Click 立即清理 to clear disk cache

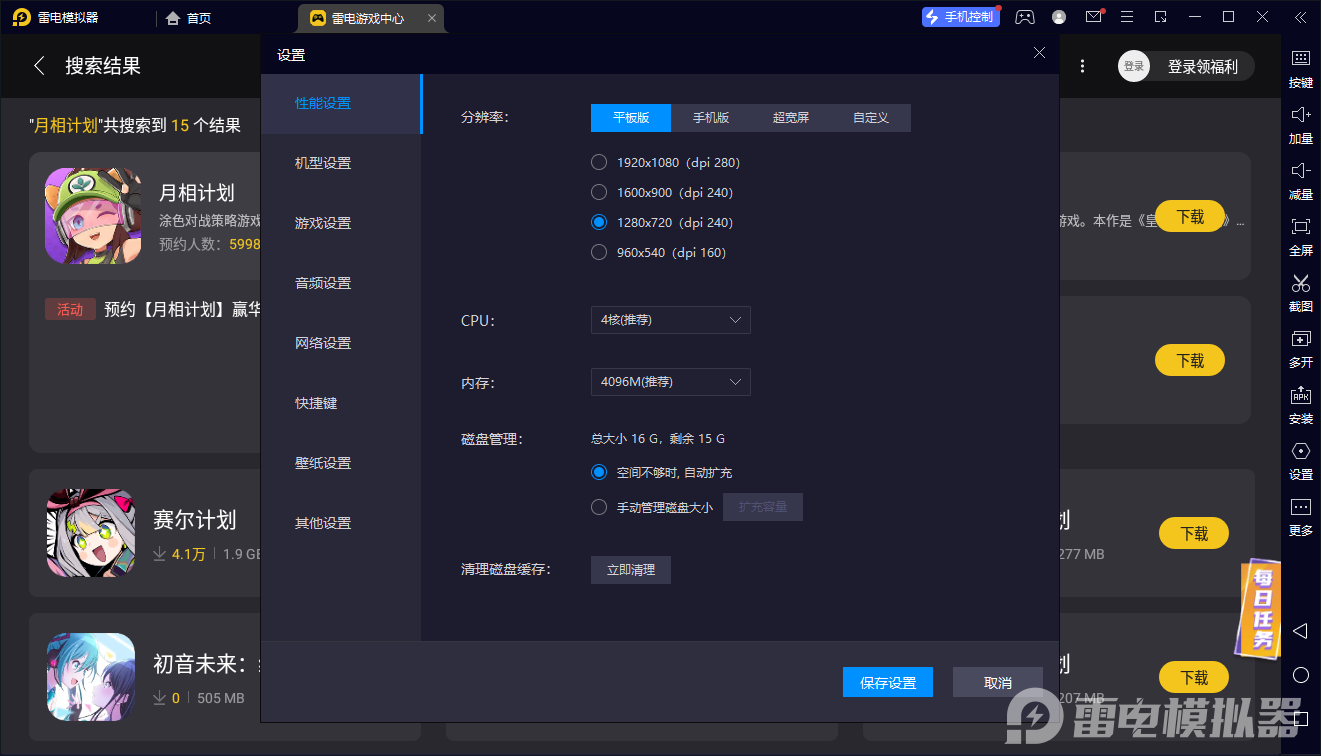click(630, 569)
